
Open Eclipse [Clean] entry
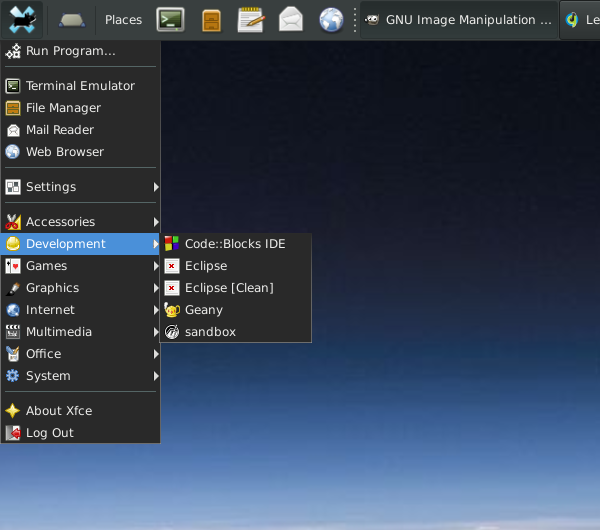click(228, 288)
